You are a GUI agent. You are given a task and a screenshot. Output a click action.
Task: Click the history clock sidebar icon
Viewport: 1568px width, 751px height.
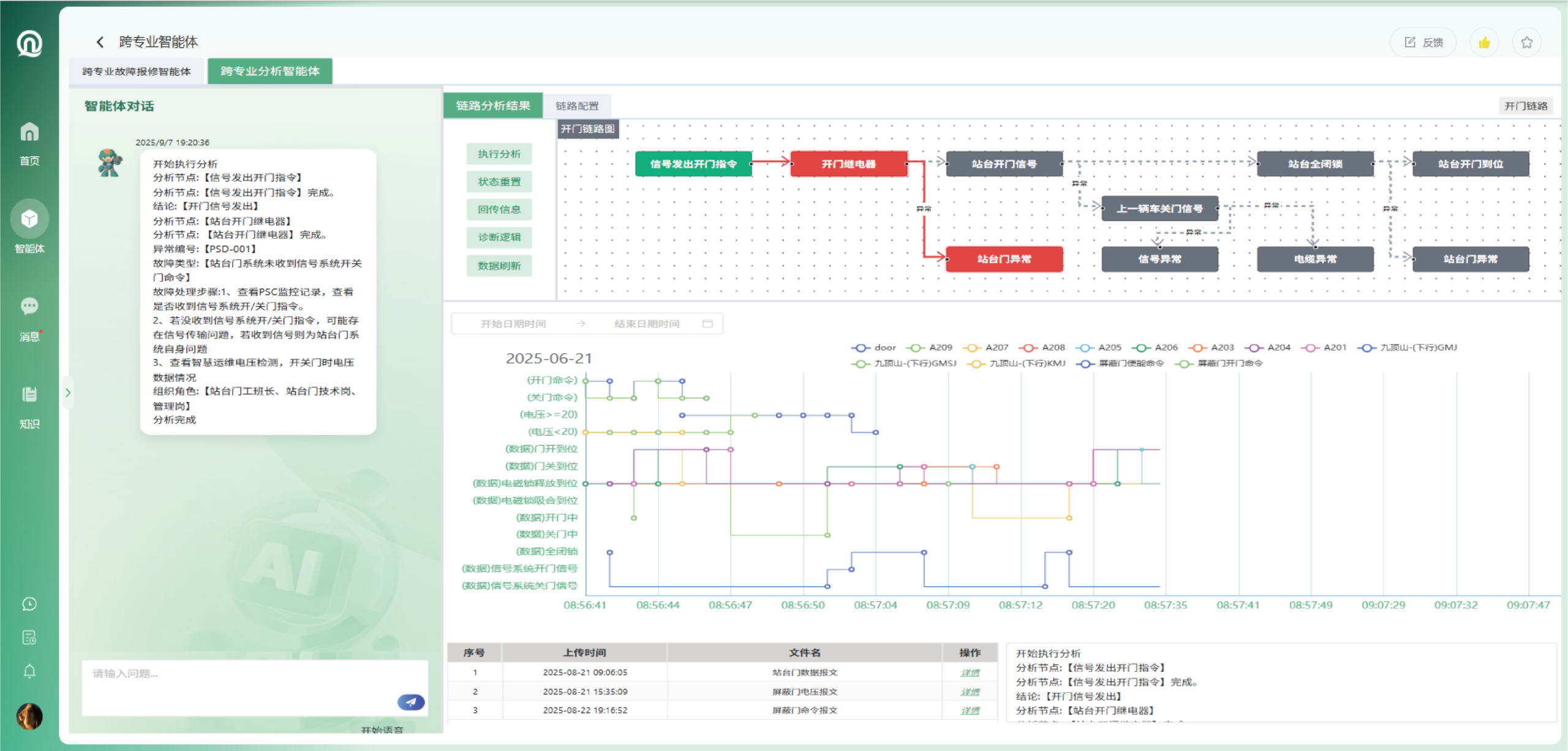(29, 604)
